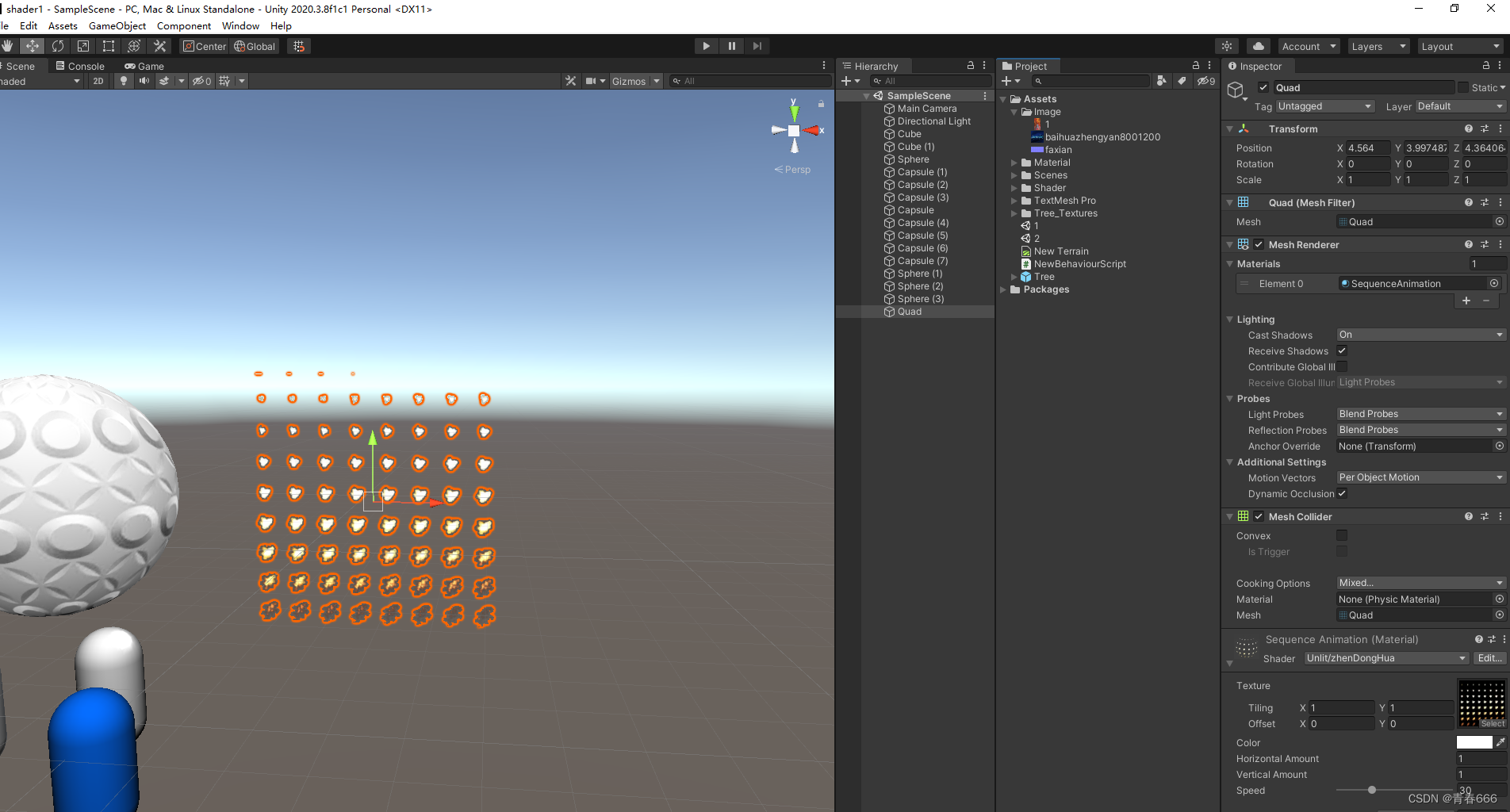
Task: Select the Rect tool
Action: click(x=108, y=46)
